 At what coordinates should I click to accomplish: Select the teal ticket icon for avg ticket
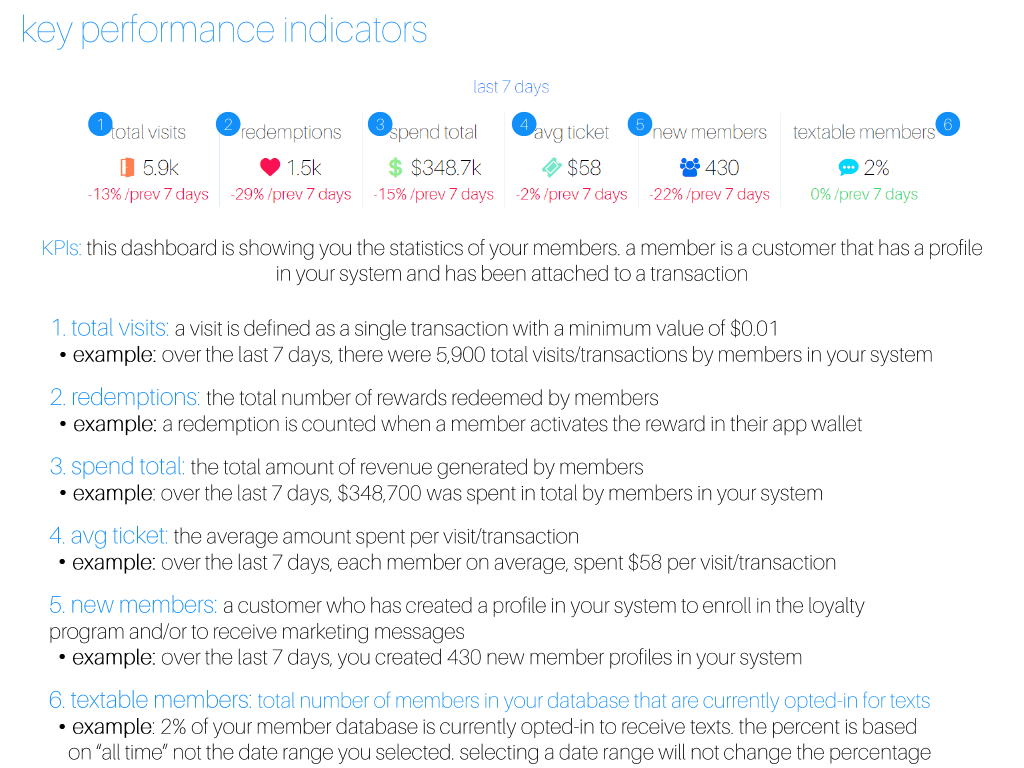pyautogui.click(x=551, y=167)
